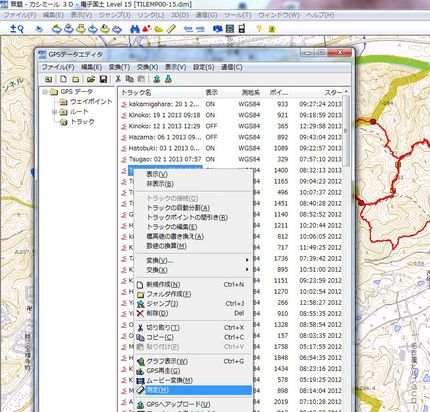Viewport: 430px width, 412px height.
Task: Collapse the GPS データ tree node
Action: tap(45, 92)
